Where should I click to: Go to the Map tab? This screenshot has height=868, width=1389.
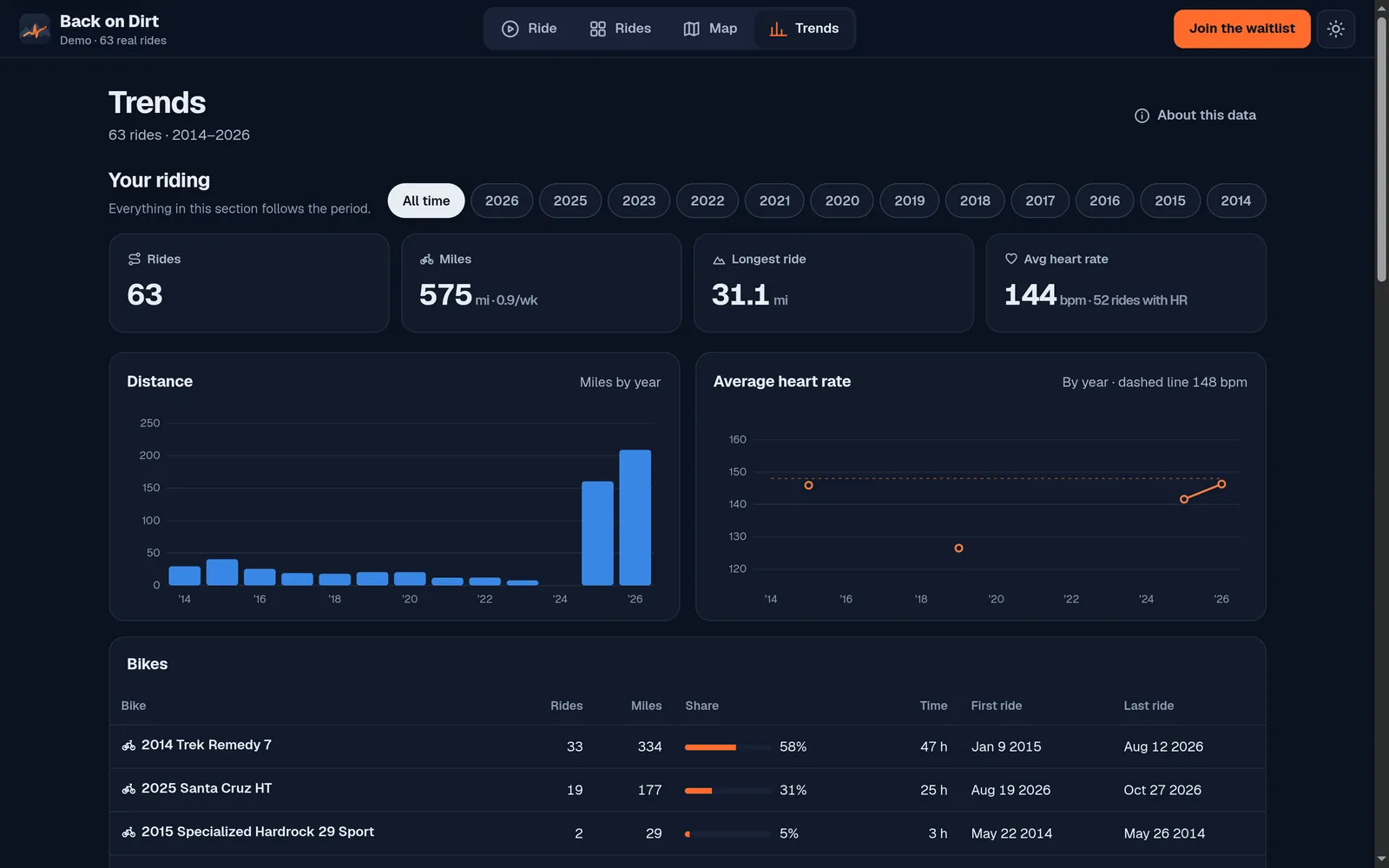[710, 29]
